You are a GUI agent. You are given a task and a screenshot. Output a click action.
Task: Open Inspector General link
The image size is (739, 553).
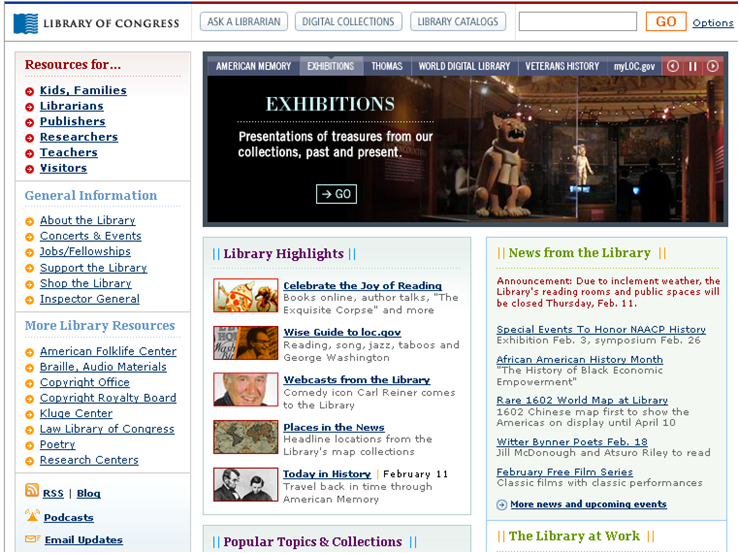(90, 299)
